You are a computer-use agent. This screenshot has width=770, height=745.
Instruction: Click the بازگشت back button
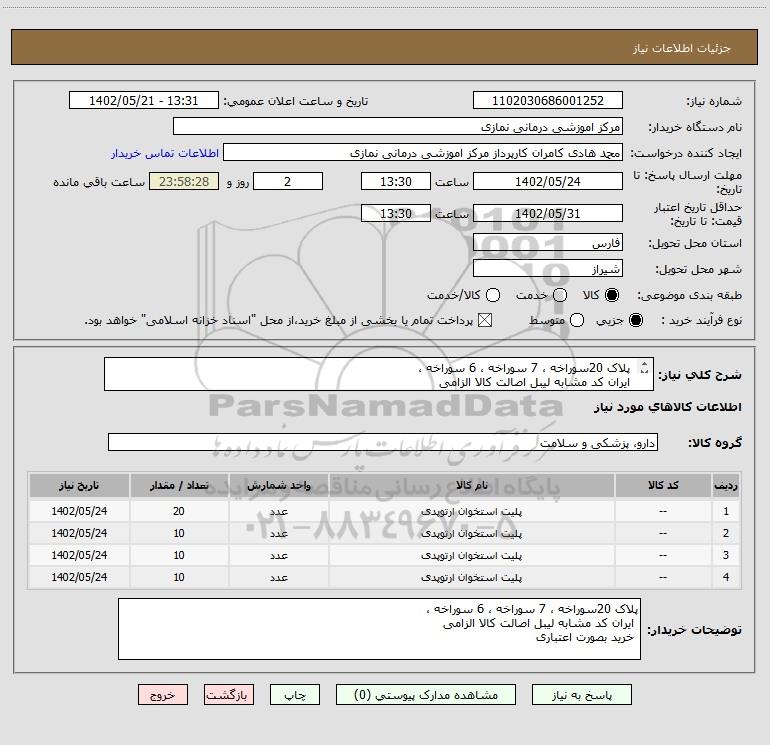point(229,695)
